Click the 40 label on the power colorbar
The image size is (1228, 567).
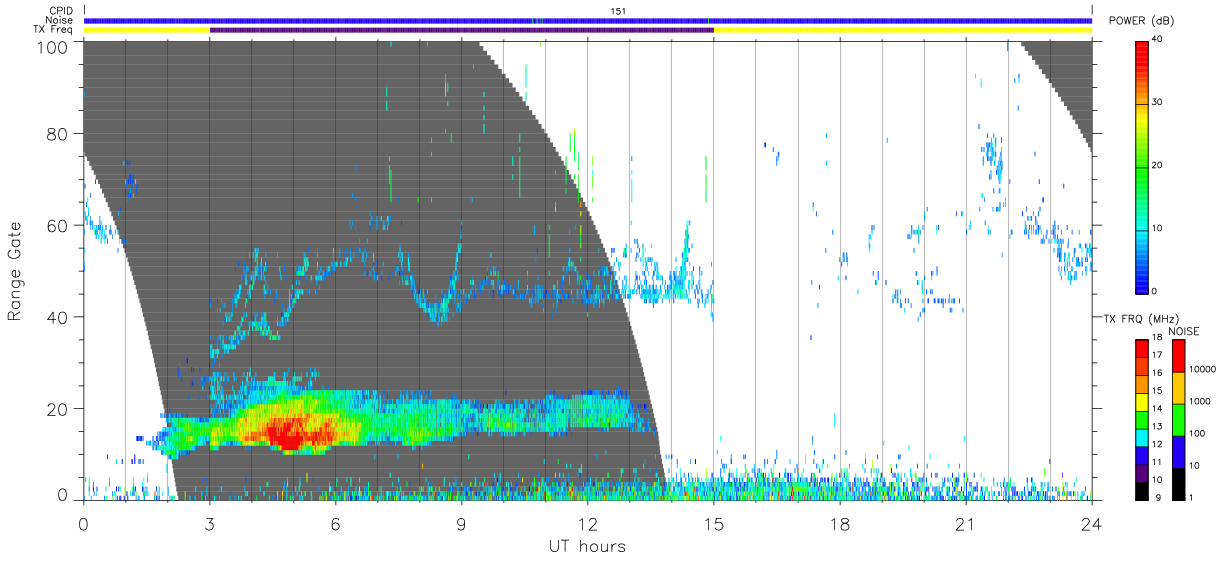[1159, 40]
